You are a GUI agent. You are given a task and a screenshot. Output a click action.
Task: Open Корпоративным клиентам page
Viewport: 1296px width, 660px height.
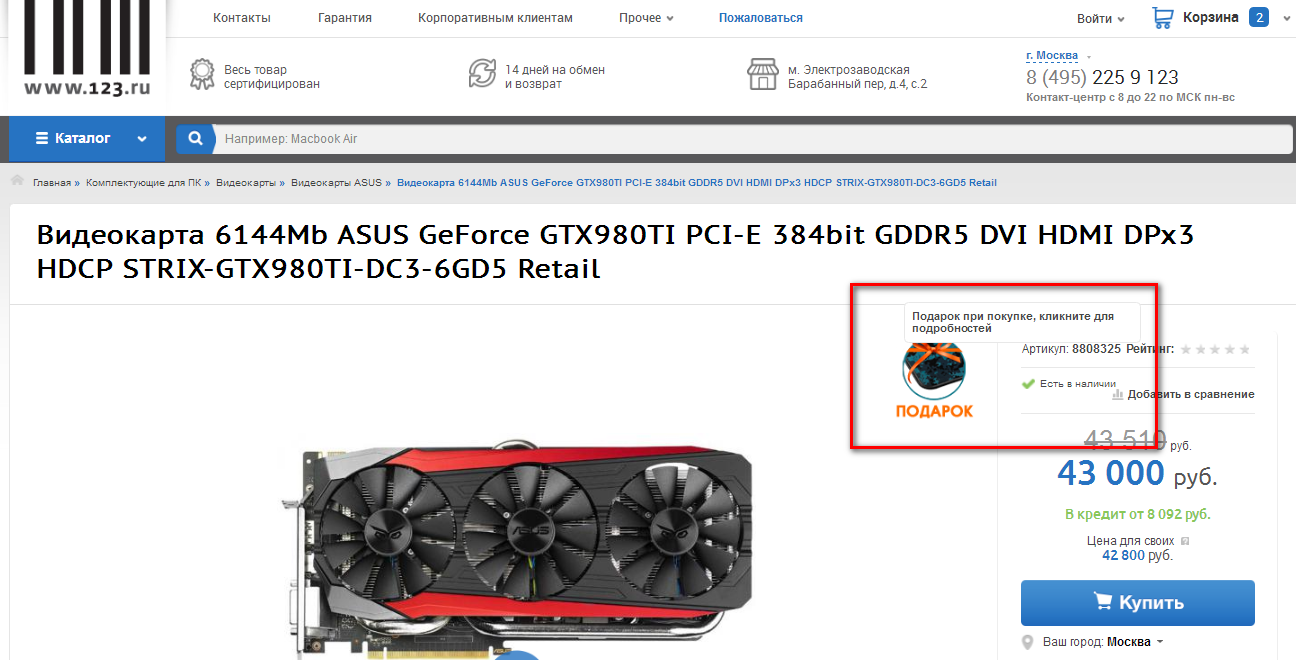point(496,18)
